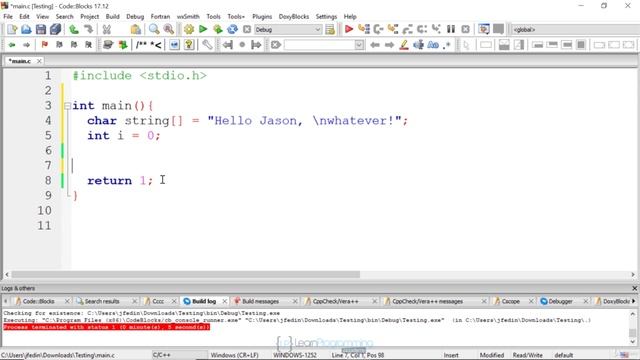
Task: Open target selection dialog icon beside Debug
Action: click(x=330, y=29)
